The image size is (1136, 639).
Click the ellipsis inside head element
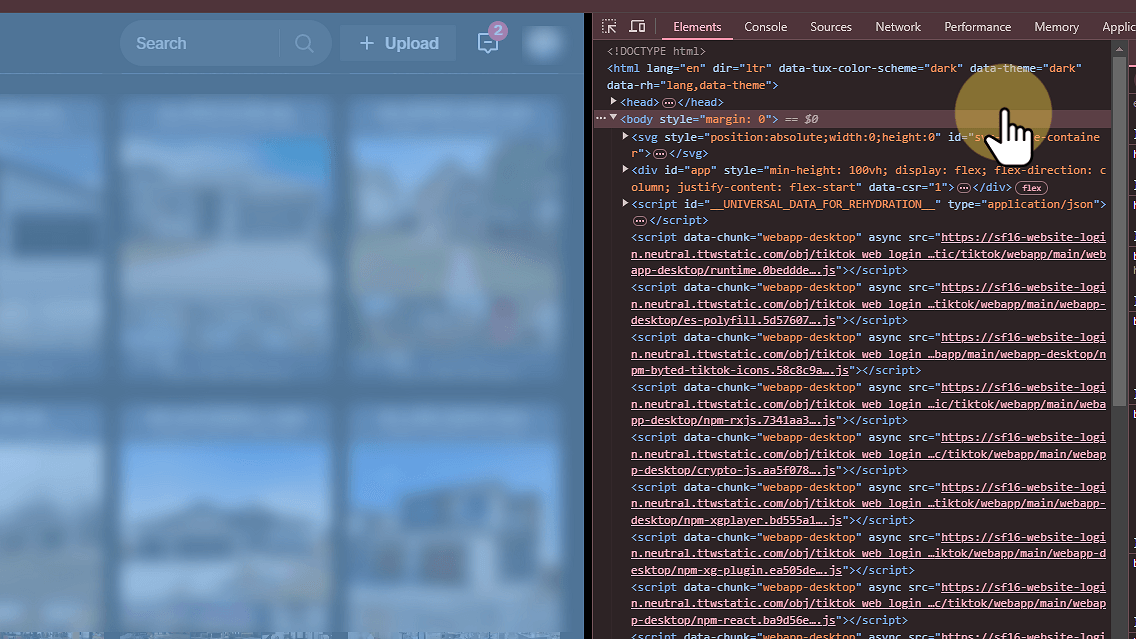pos(669,103)
